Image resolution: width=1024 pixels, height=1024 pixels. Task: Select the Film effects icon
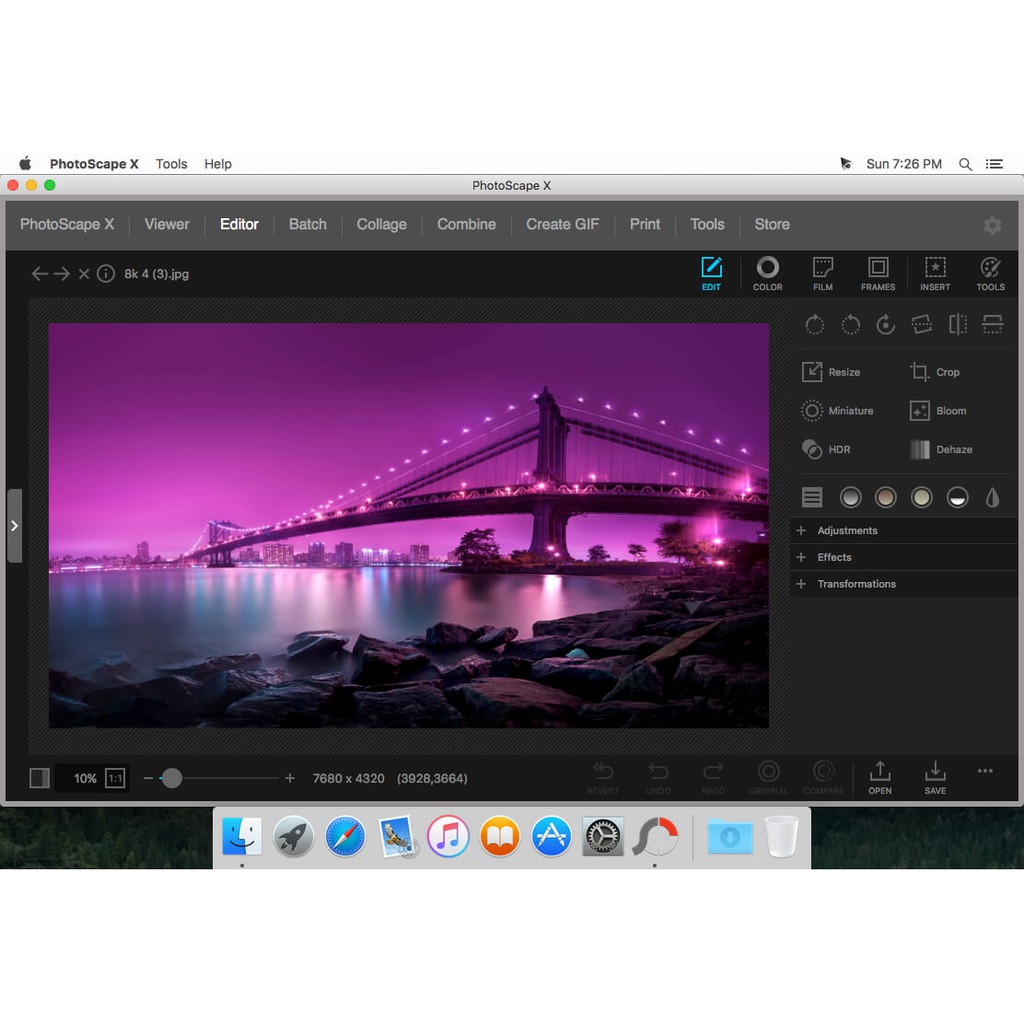pos(823,271)
